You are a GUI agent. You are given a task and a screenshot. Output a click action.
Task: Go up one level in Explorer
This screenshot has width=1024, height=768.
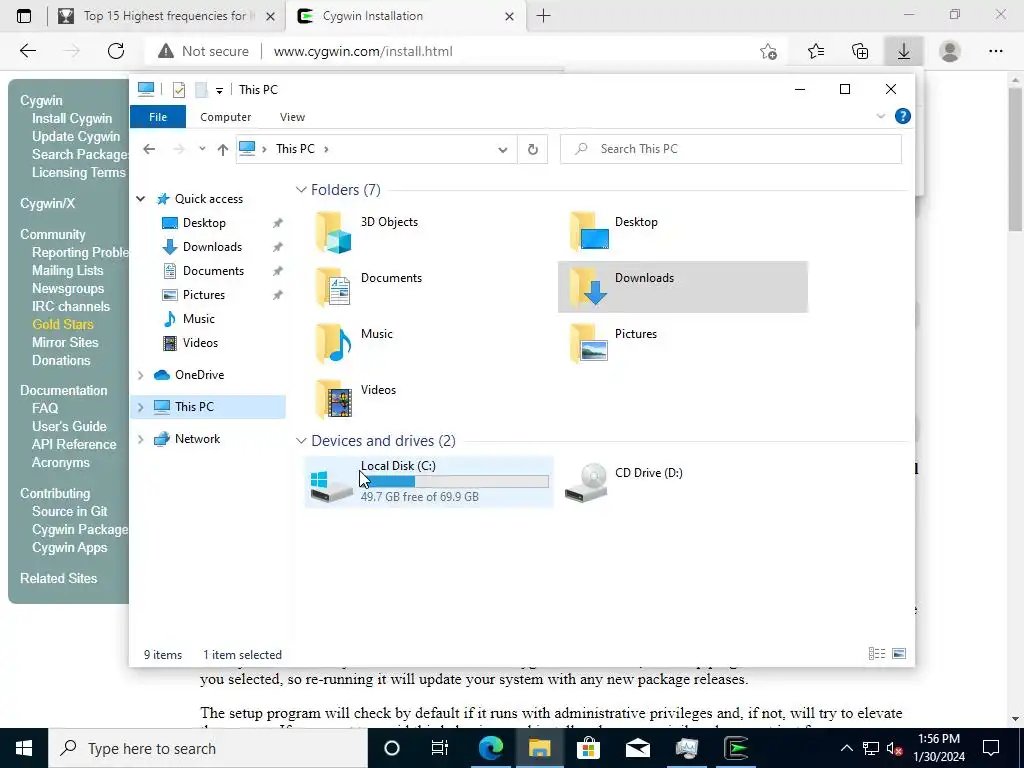(223, 150)
